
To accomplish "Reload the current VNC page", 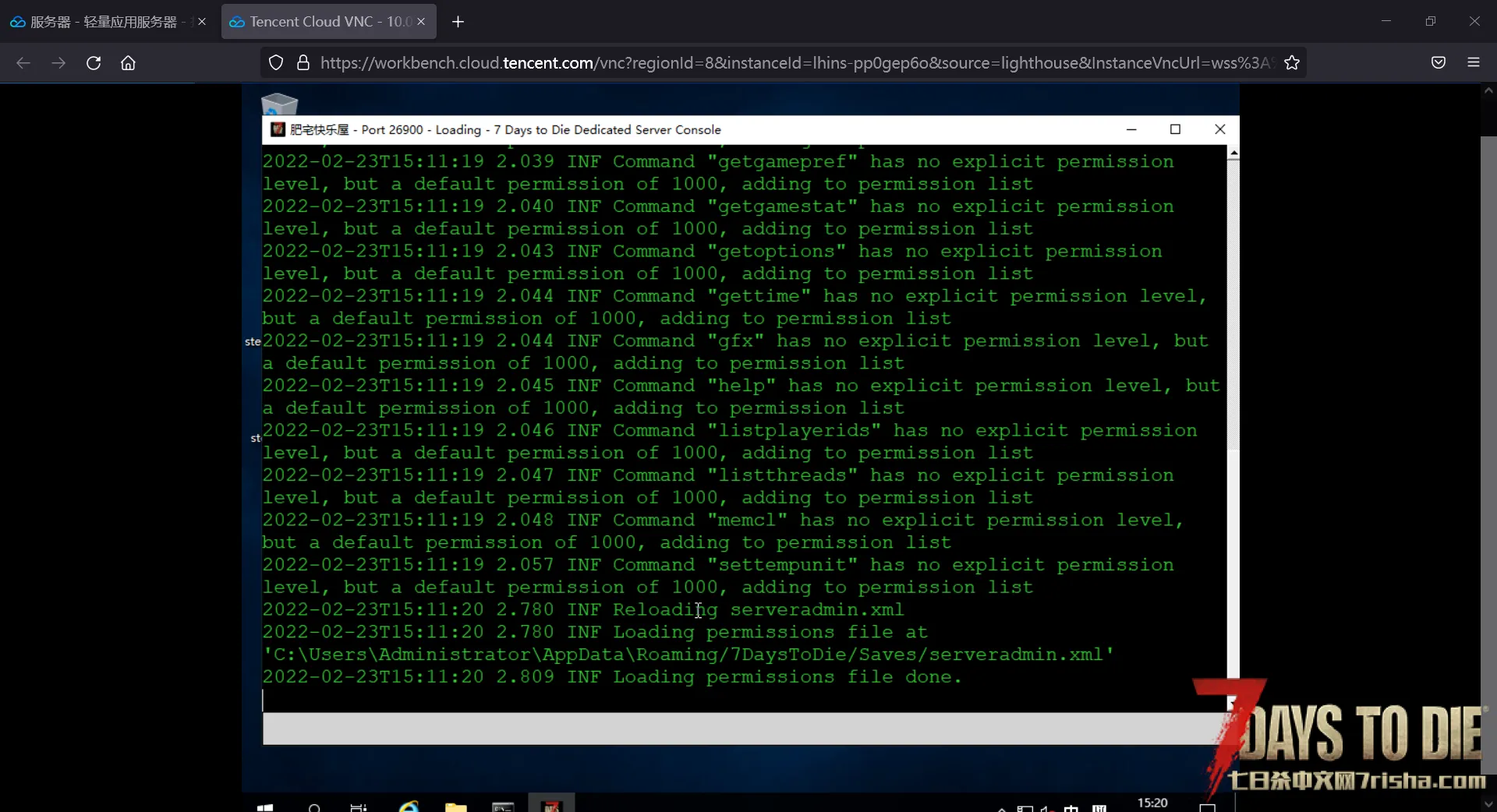I will click(94, 63).
